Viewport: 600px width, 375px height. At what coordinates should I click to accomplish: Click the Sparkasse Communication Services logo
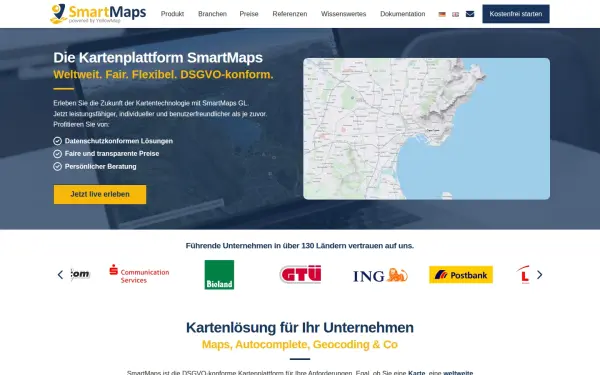[139, 274]
